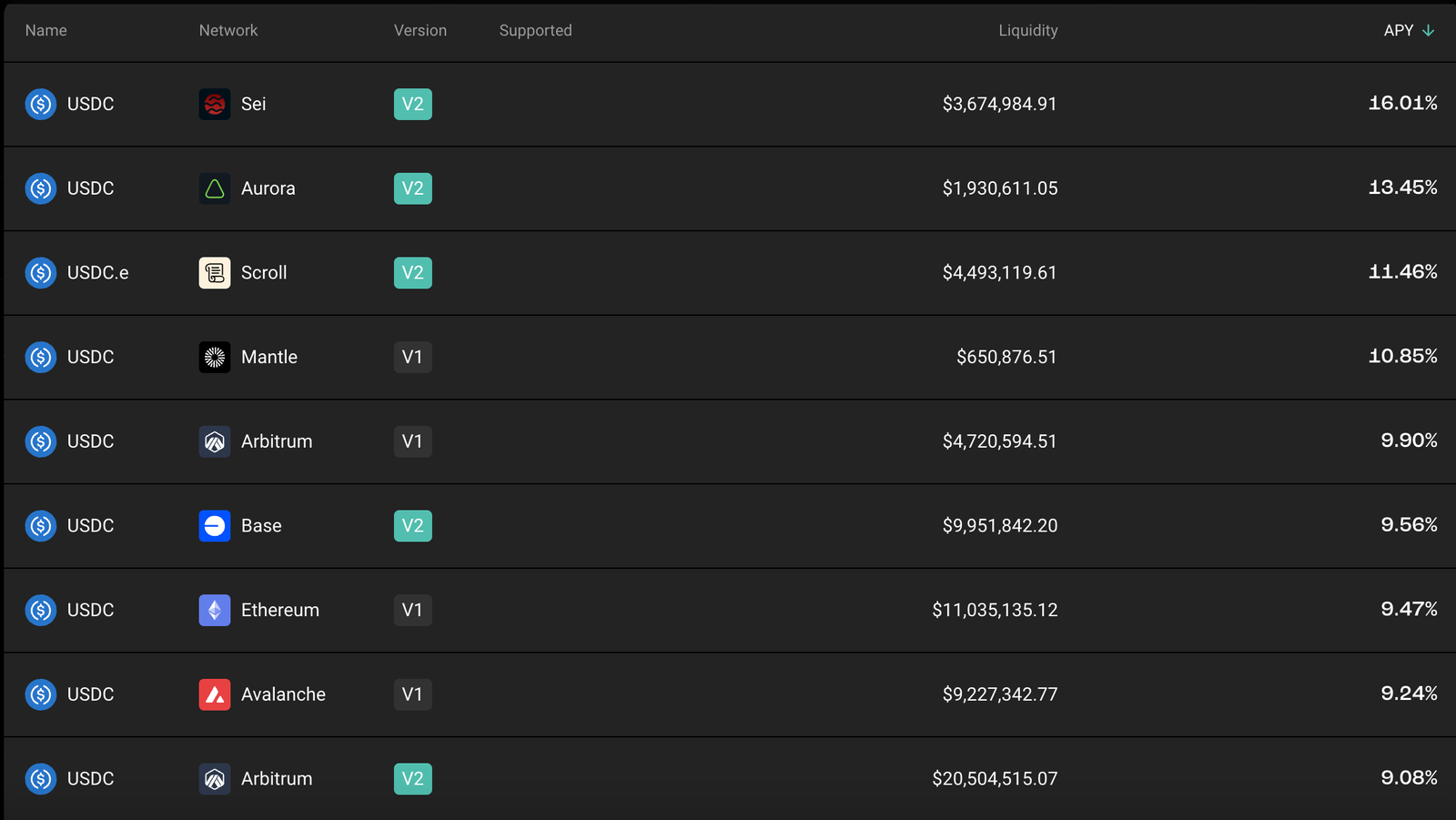This screenshot has width=1456, height=820.
Task: Click the USDC coin icon in Sei row
Action: click(41, 105)
